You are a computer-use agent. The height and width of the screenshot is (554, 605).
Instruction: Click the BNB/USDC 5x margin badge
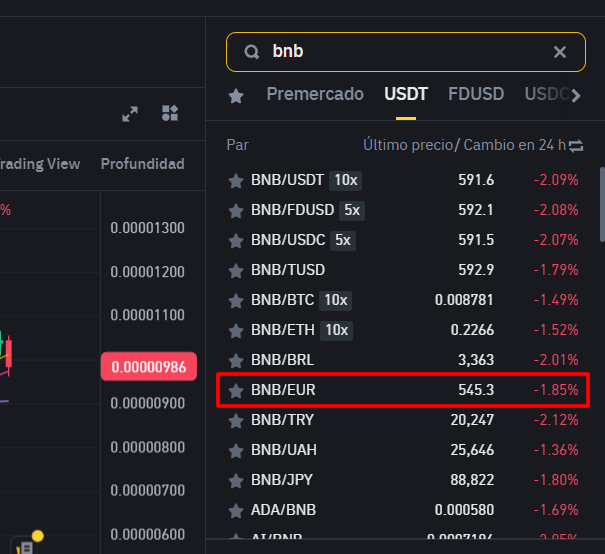pyautogui.click(x=343, y=240)
